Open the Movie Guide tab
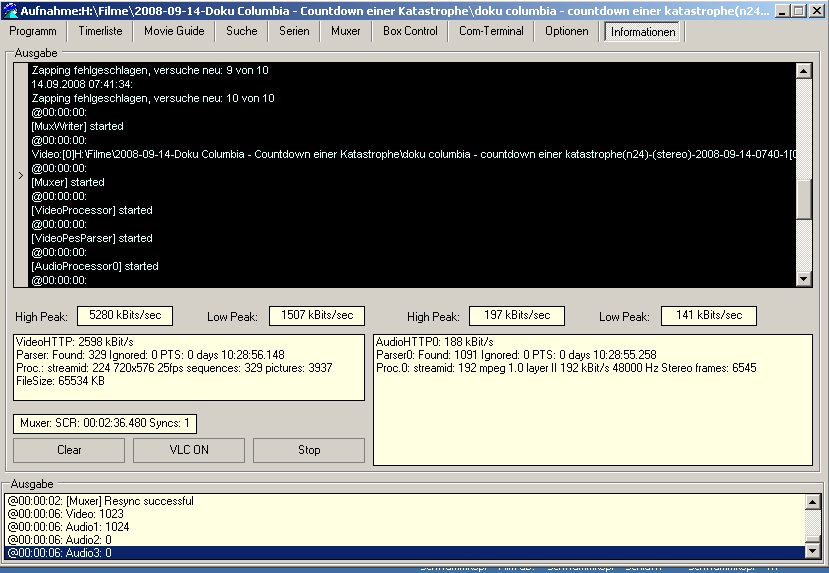 click(x=174, y=31)
